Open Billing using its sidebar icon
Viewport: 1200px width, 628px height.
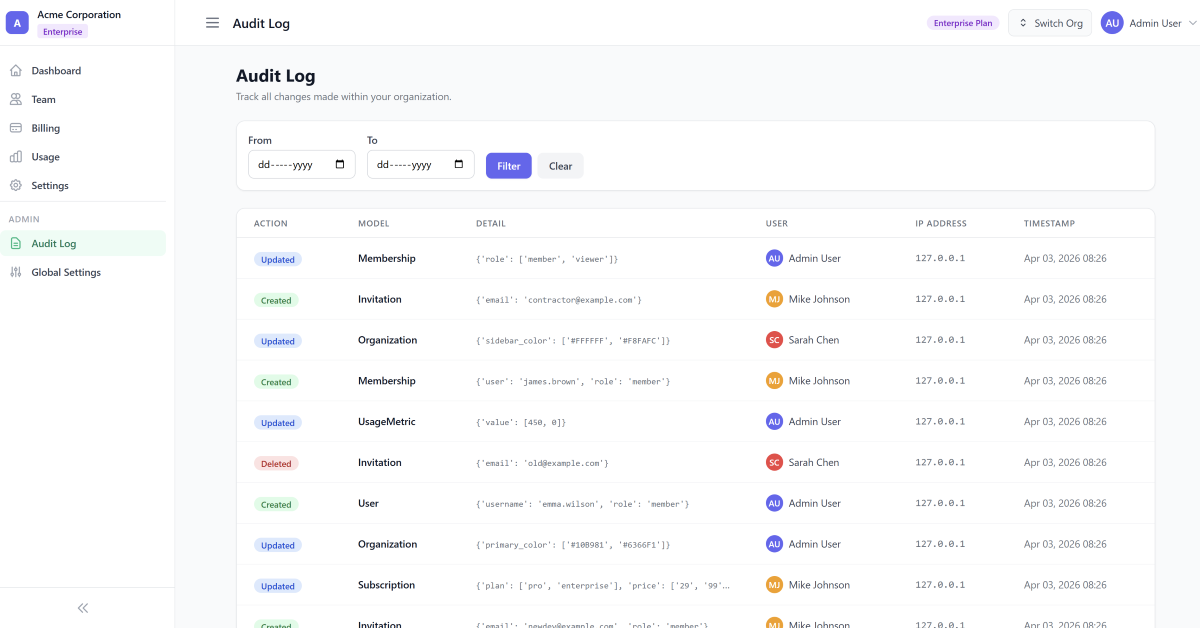click(x=14, y=127)
